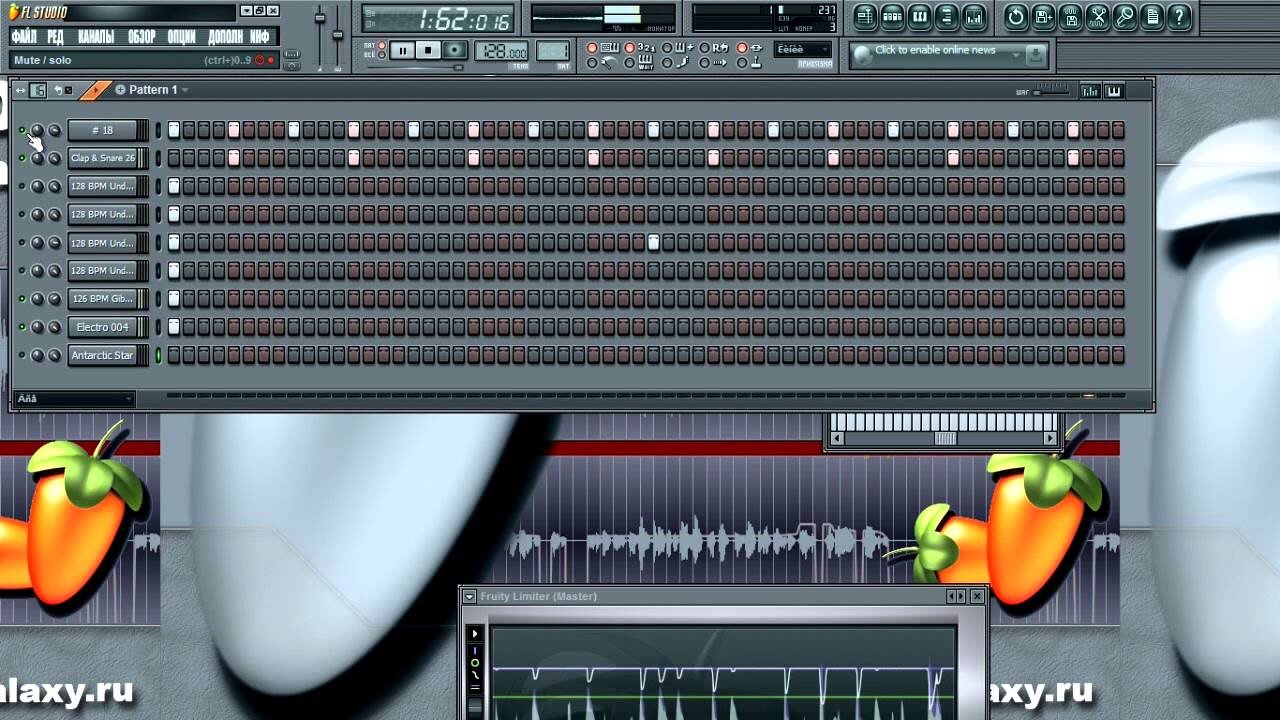
Task: Mute the # 18 channel LED
Action: (x=22, y=130)
